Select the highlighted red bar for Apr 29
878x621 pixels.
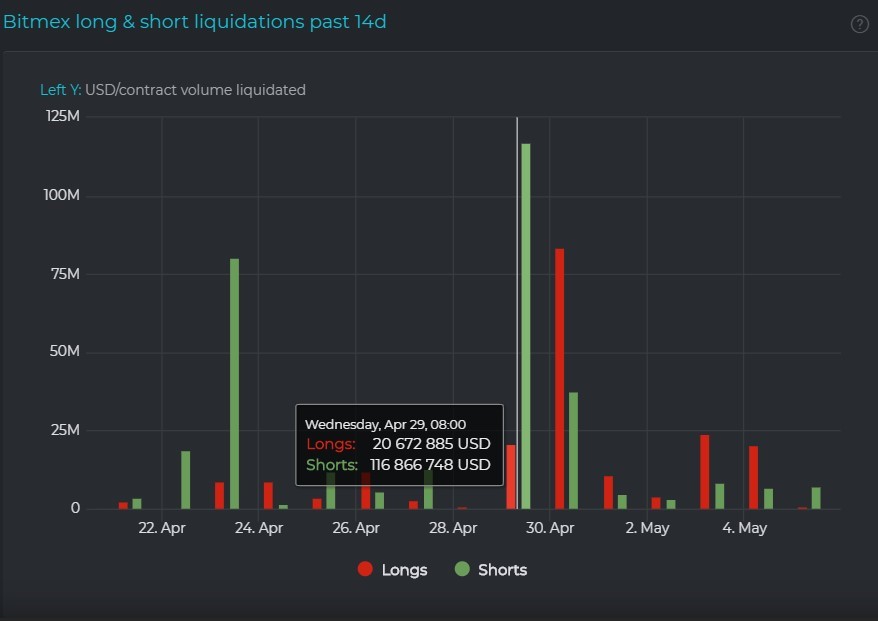tap(511, 477)
